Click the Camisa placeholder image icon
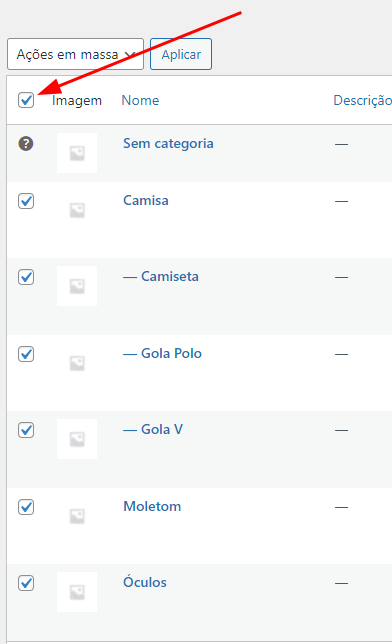Screen dimensions: 392x644 (77, 210)
